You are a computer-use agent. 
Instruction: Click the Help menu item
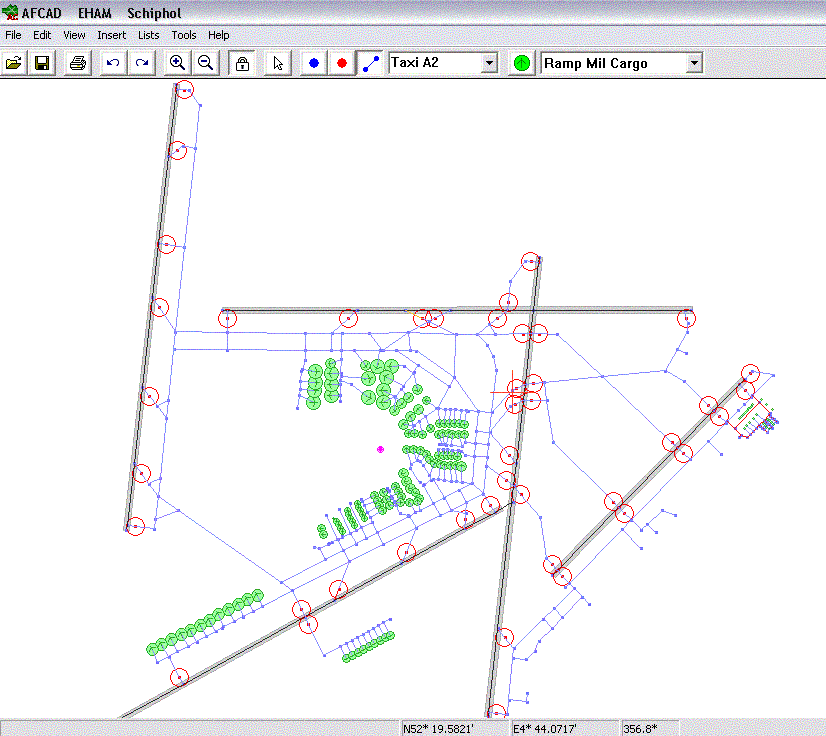point(218,35)
